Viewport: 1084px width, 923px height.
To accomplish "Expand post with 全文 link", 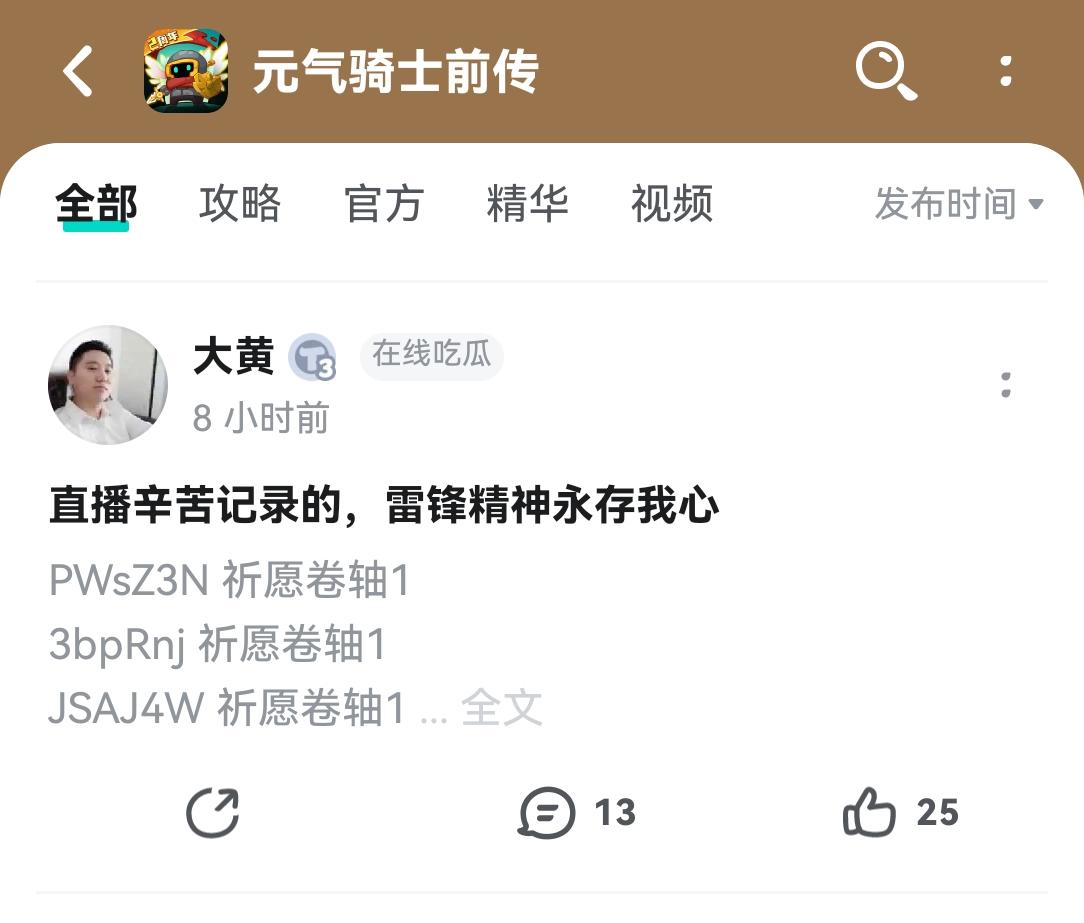I will [501, 707].
